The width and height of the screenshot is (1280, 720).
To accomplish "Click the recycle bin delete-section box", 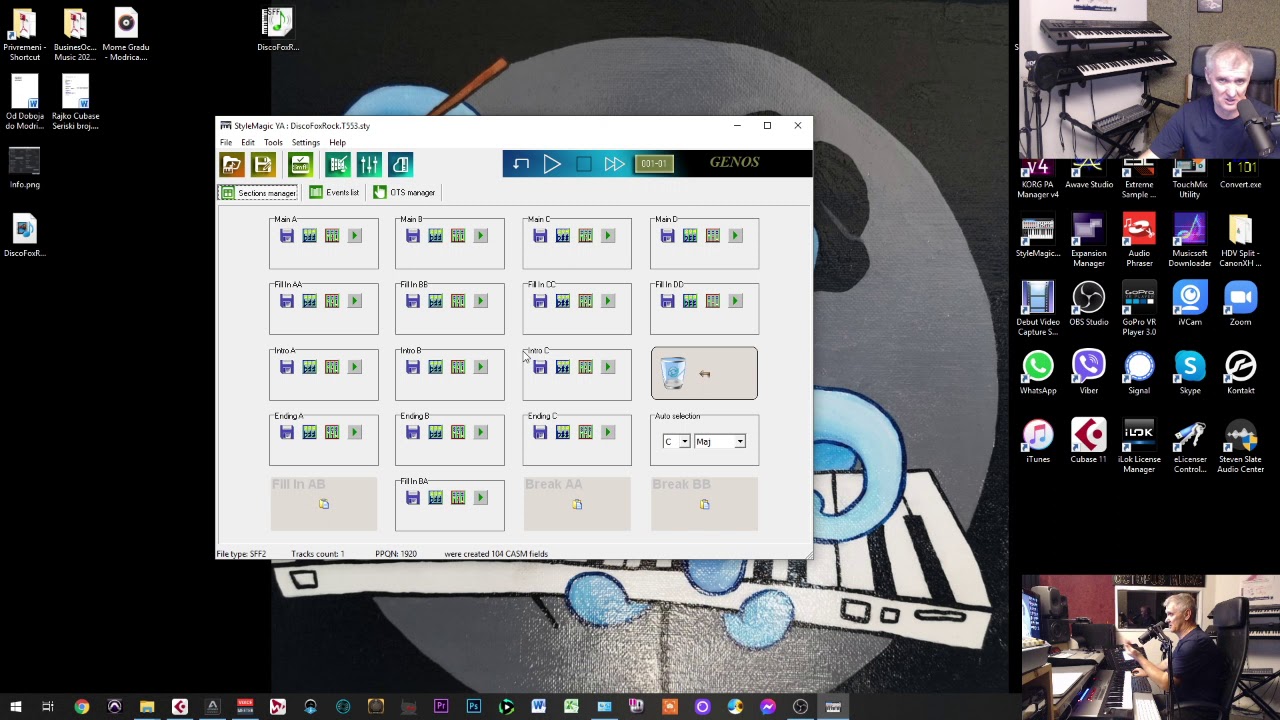I will (x=704, y=373).
